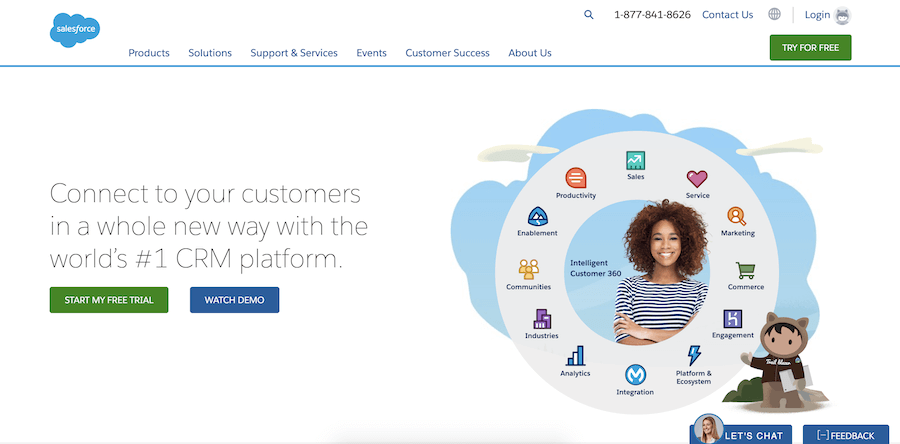Select the Platform & Ecosystem lightning icon

coord(694,356)
